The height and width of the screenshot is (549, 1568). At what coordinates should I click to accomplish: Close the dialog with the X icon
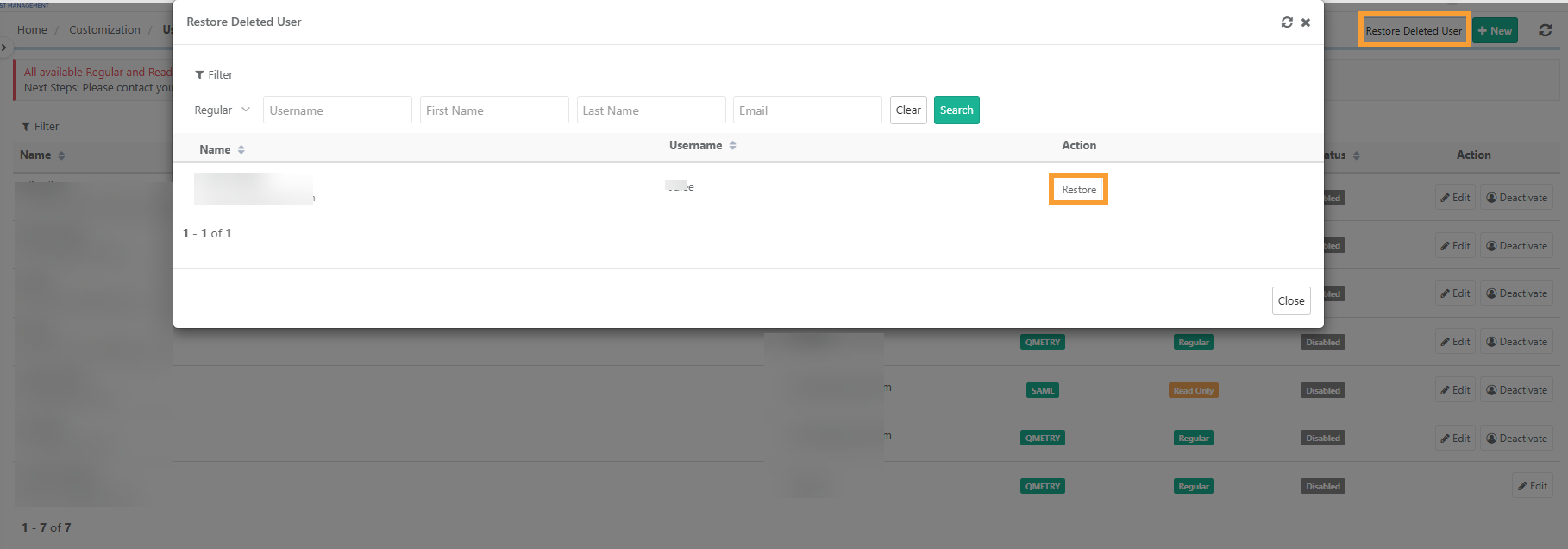pyautogui.click(x=1306, y=22)
